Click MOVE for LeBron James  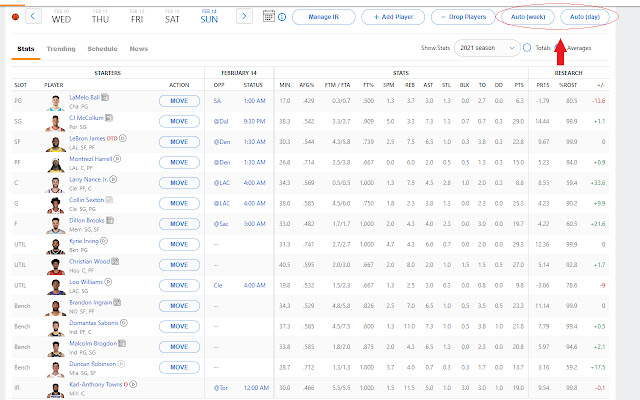(179, 142)
